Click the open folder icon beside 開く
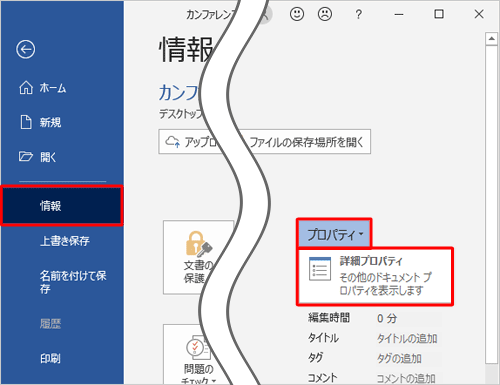The height and width of the screenshot is (385, 500). point(26,156)
